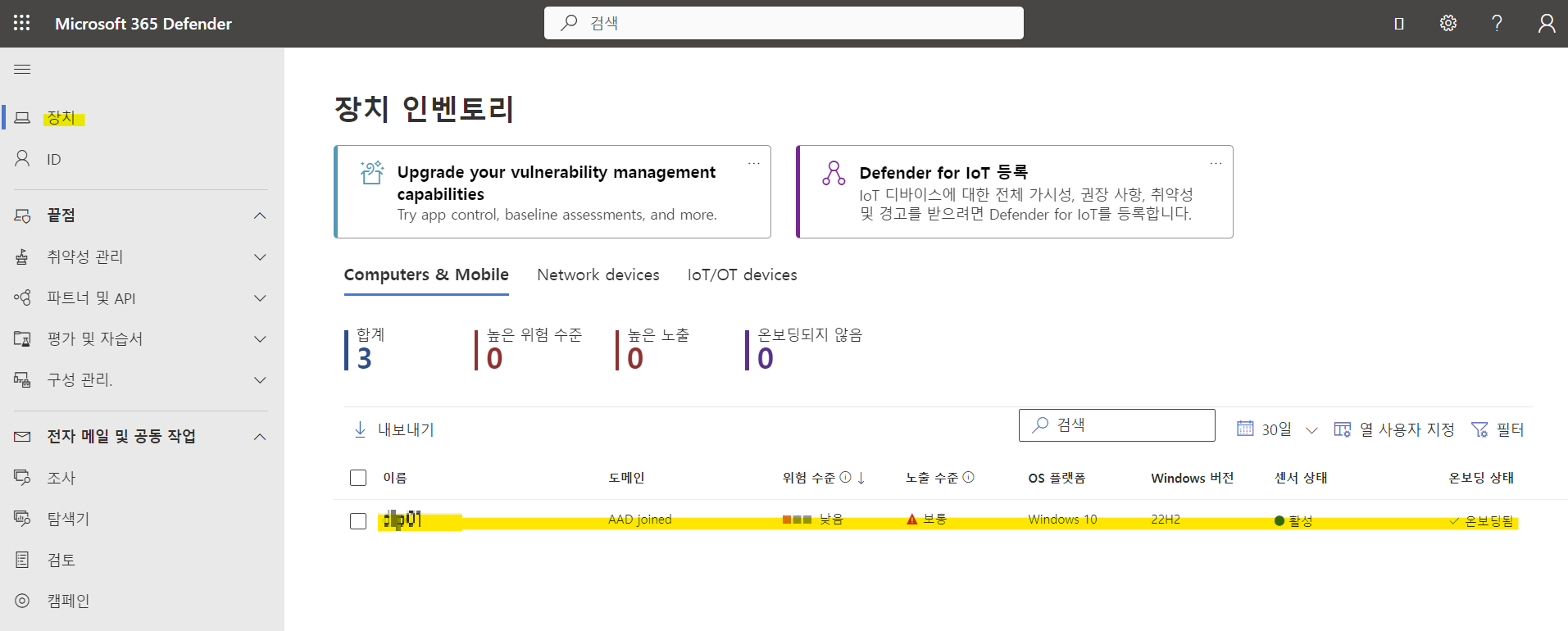Click the 온보딩 상태 column header

[x=1481, y=478]
